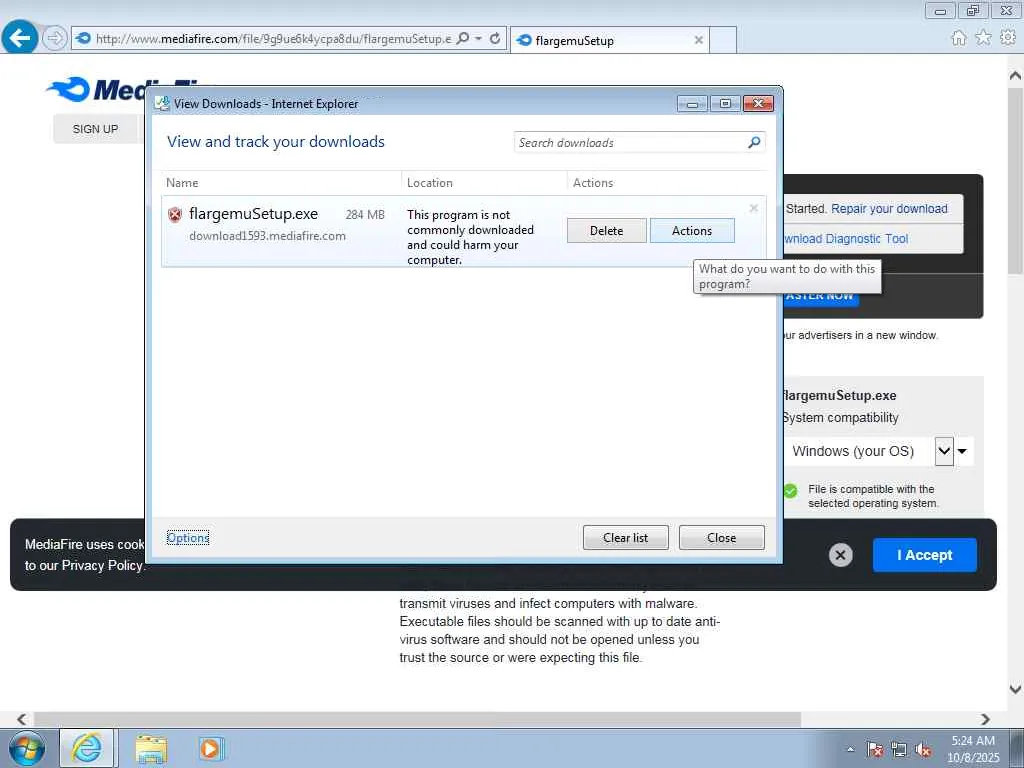1024x768 pixels.
Task: Open the Favorites star icon
Action: tap(983, 38)
